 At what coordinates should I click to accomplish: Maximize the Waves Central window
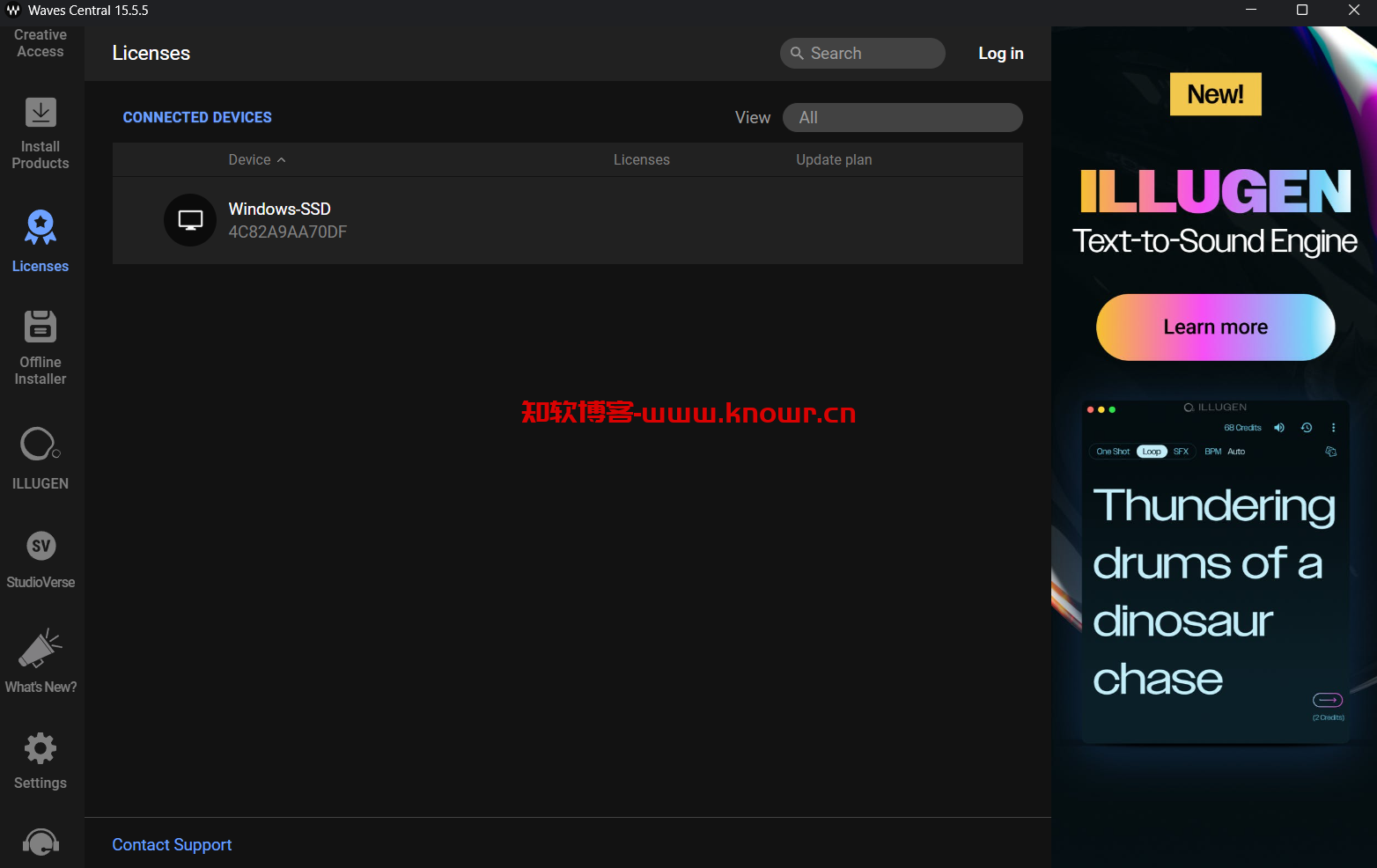[1302, 11]
